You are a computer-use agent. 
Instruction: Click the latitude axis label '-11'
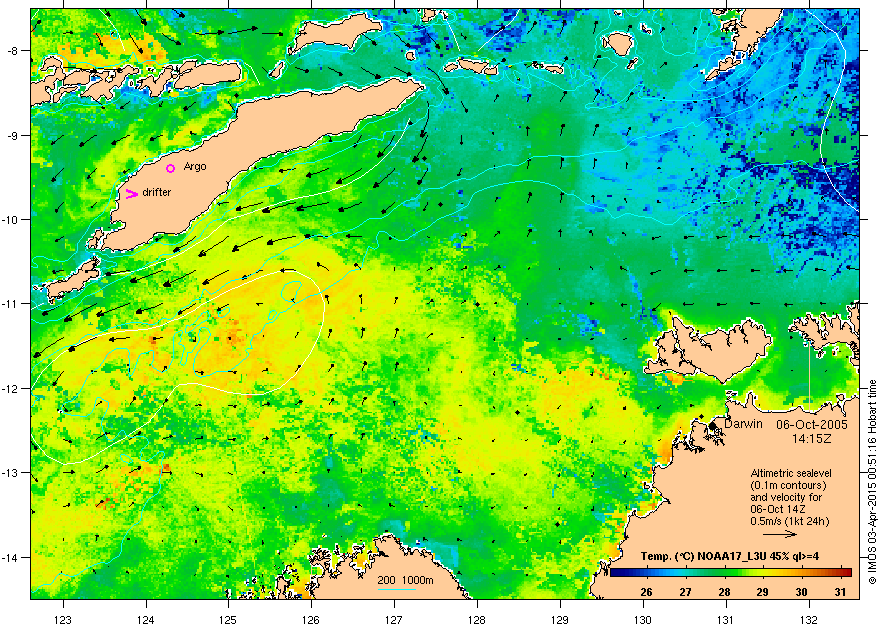[11, 303]
